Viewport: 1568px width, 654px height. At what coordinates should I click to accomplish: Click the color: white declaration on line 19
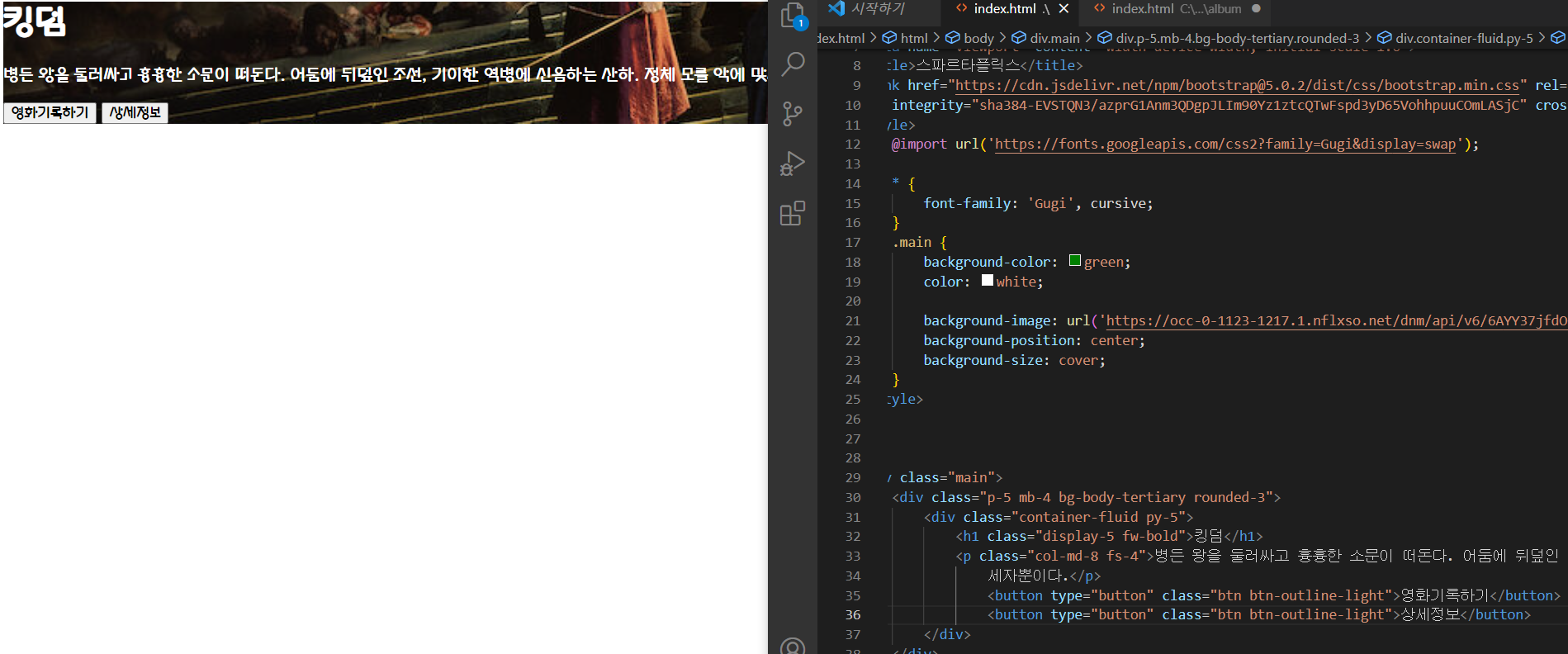[983, 282]
